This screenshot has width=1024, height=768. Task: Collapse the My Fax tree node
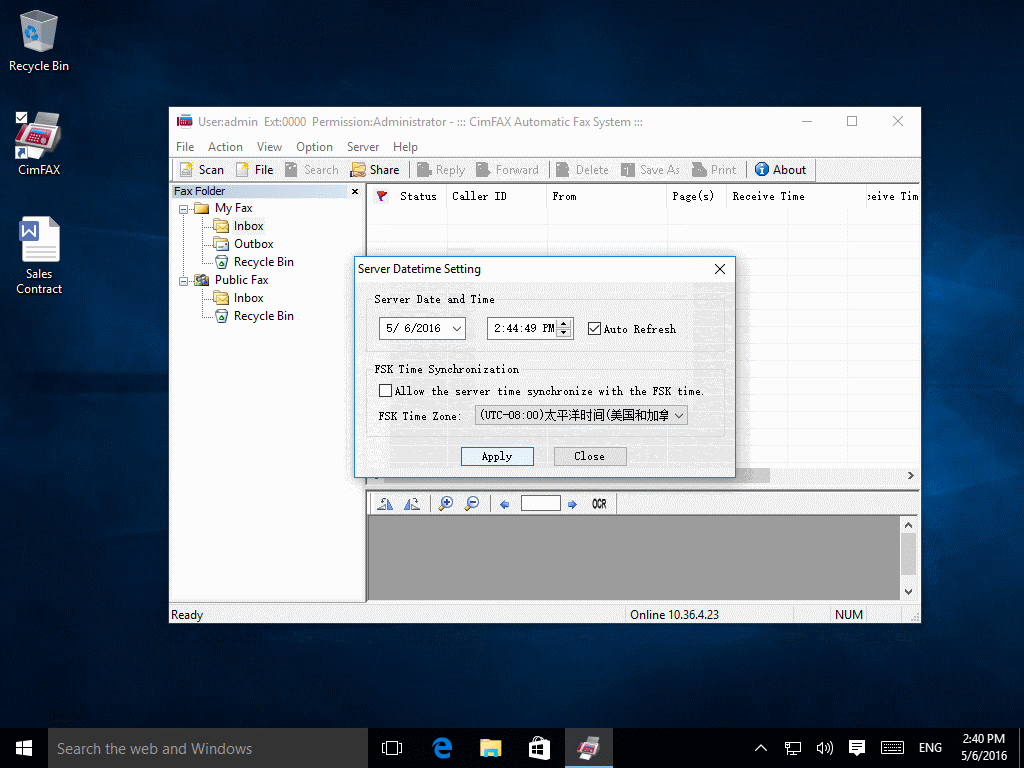(x=184, y=209)
